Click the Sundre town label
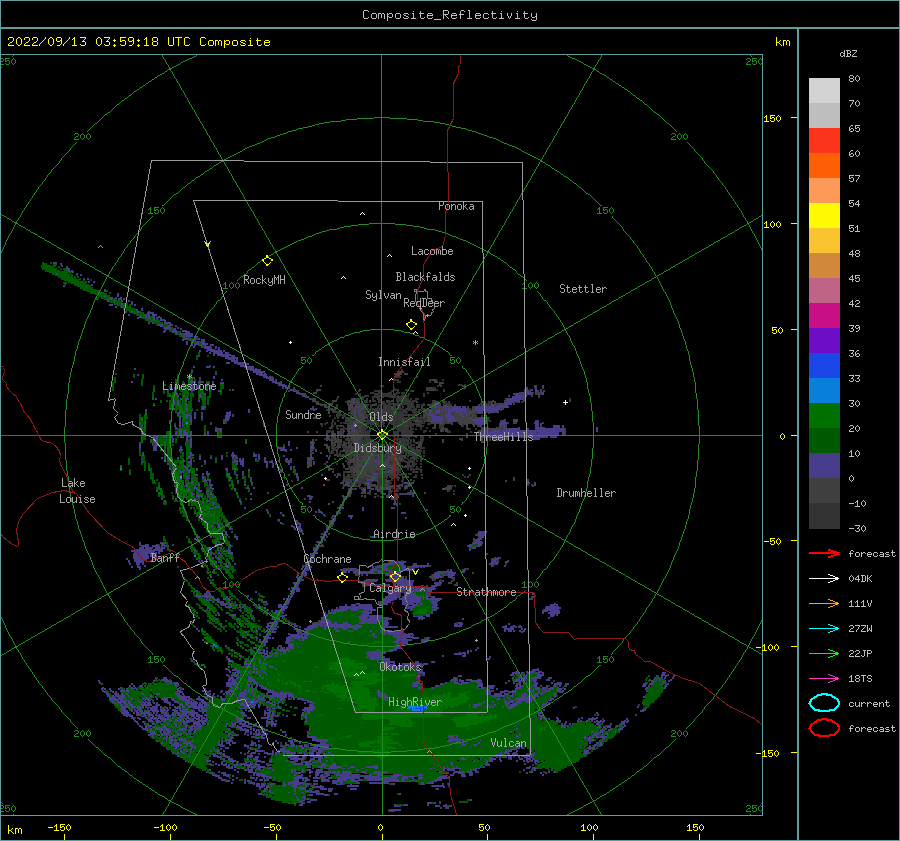 click(x=303, y=414)
